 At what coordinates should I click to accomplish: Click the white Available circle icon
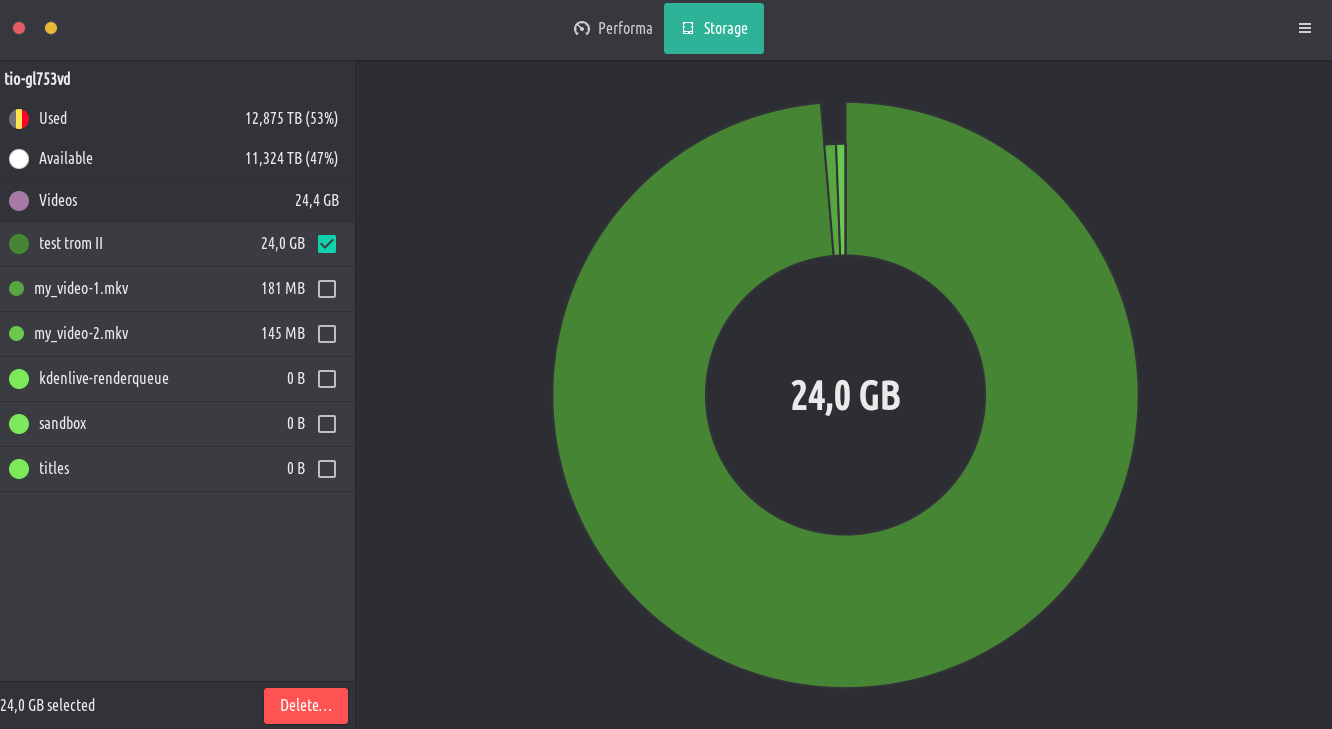point(19,159)
